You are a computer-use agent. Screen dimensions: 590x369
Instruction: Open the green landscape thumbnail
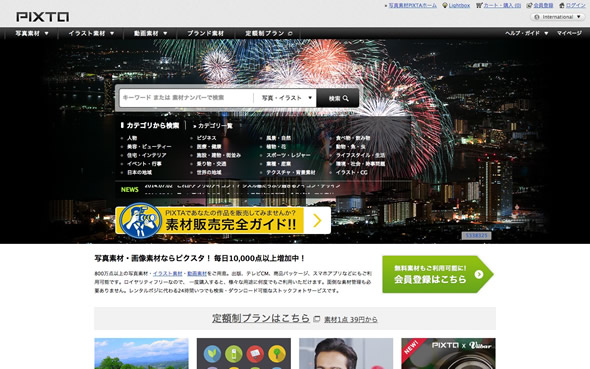[x=141, y=354]
